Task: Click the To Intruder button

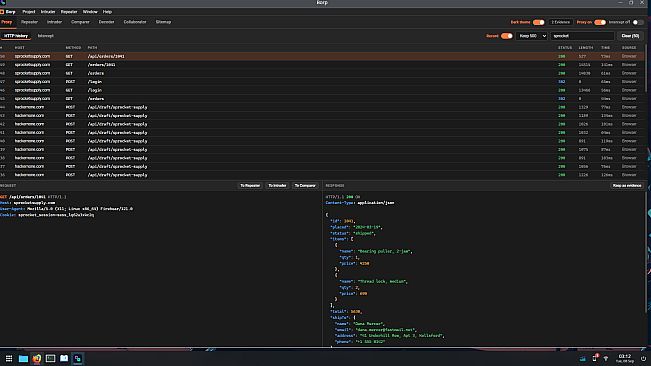Action: (x=277, y=185)
